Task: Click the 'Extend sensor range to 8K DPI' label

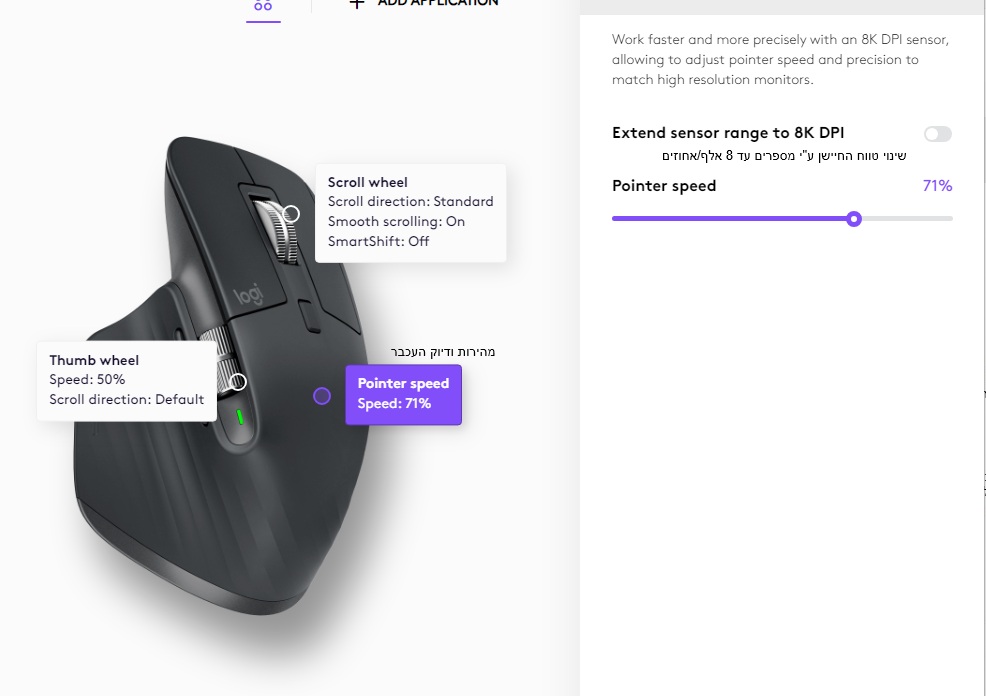Action: [x=728, y=133]
